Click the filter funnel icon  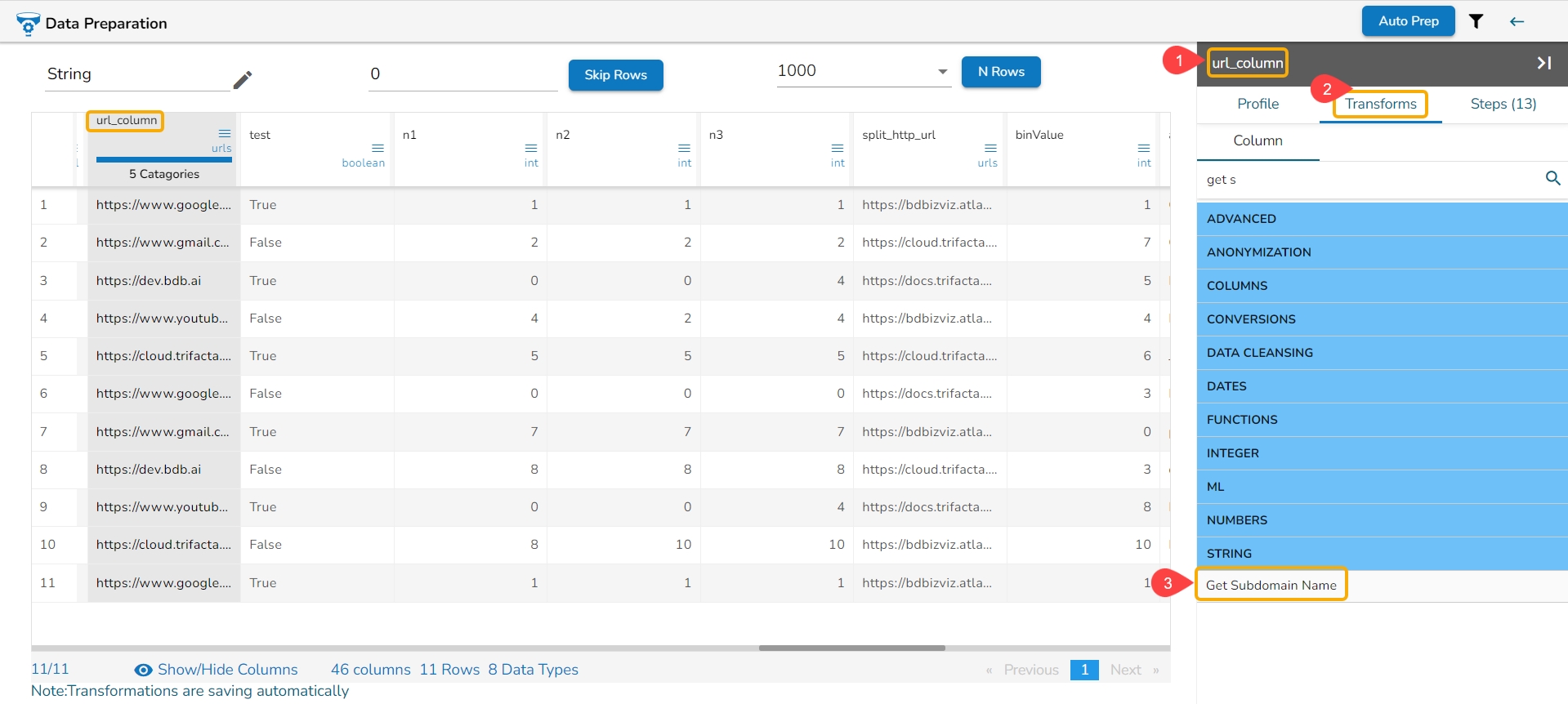click(1476, 21)
